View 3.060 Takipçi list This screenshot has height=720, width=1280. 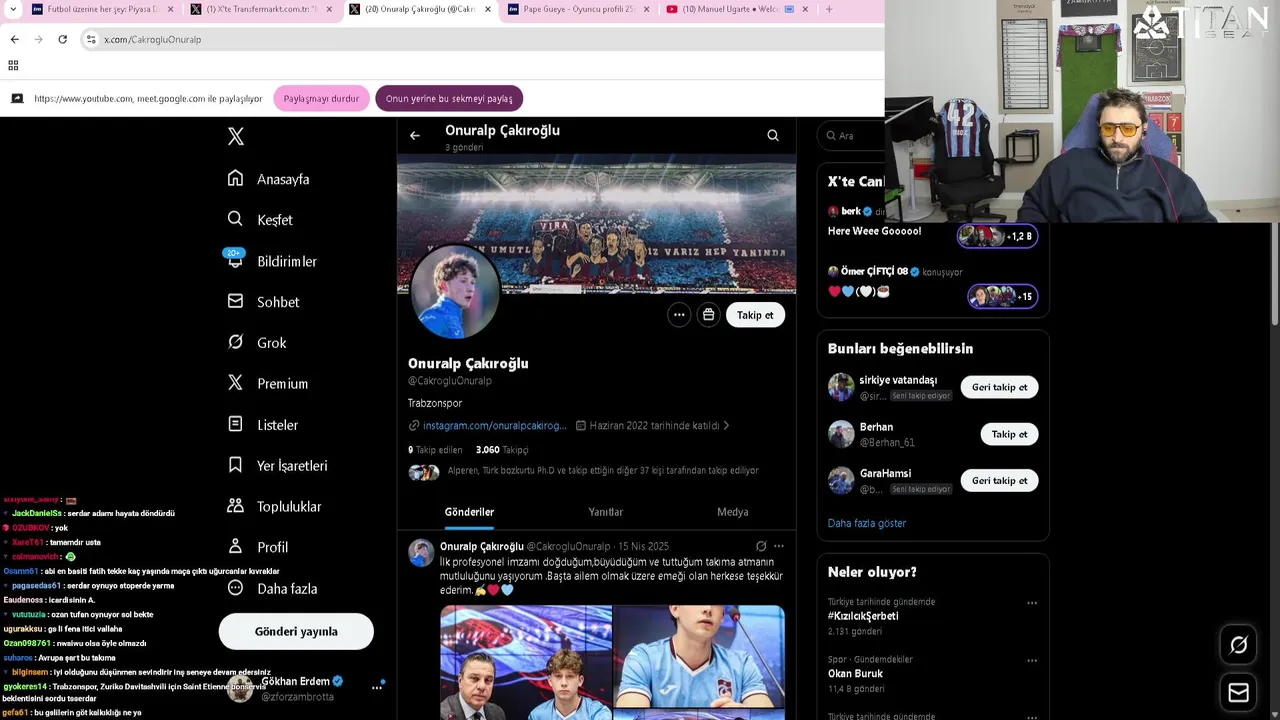pyautogui.click(x=502, y=450)
